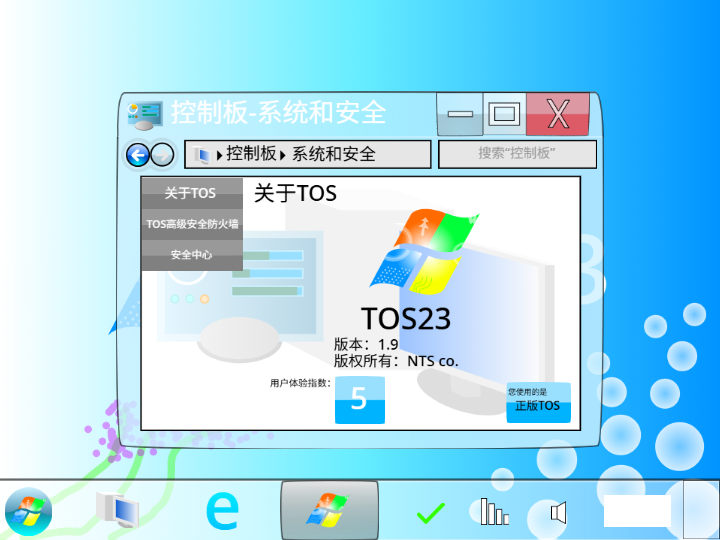Open the Start orb on taskbar
This screenshot has height=540, width=720.
(x=28, y=512)
